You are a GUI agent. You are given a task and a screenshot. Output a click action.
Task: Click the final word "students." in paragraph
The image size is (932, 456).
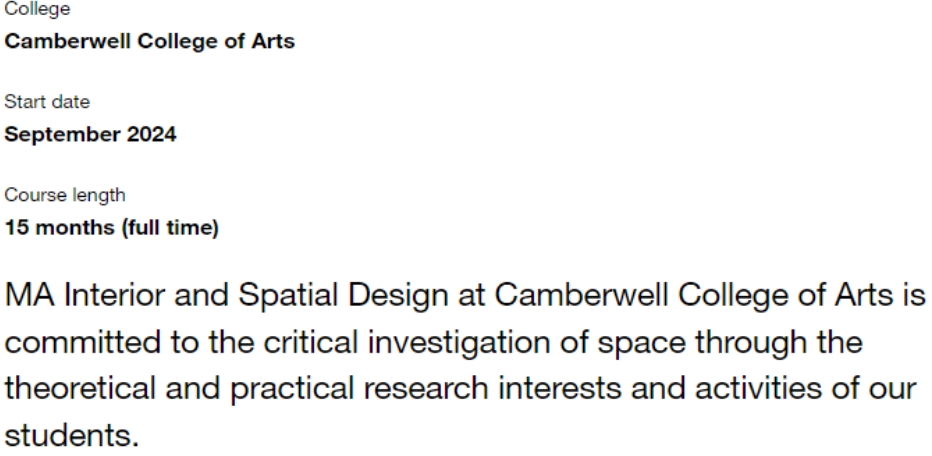(71, 436)
